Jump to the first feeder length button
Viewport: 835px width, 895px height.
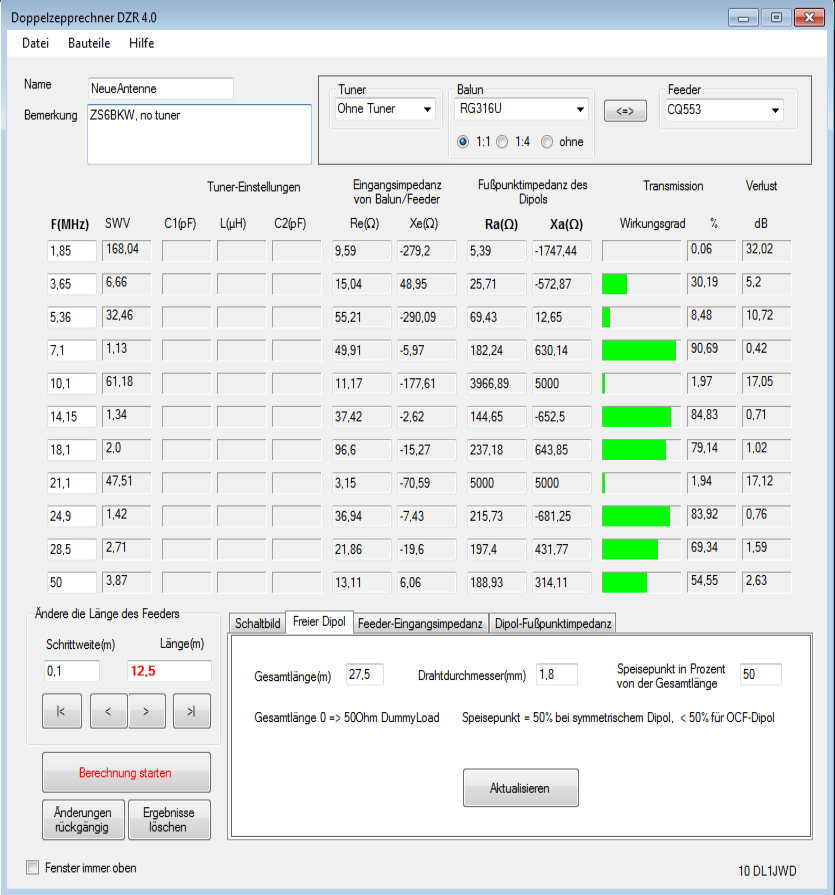62,711
